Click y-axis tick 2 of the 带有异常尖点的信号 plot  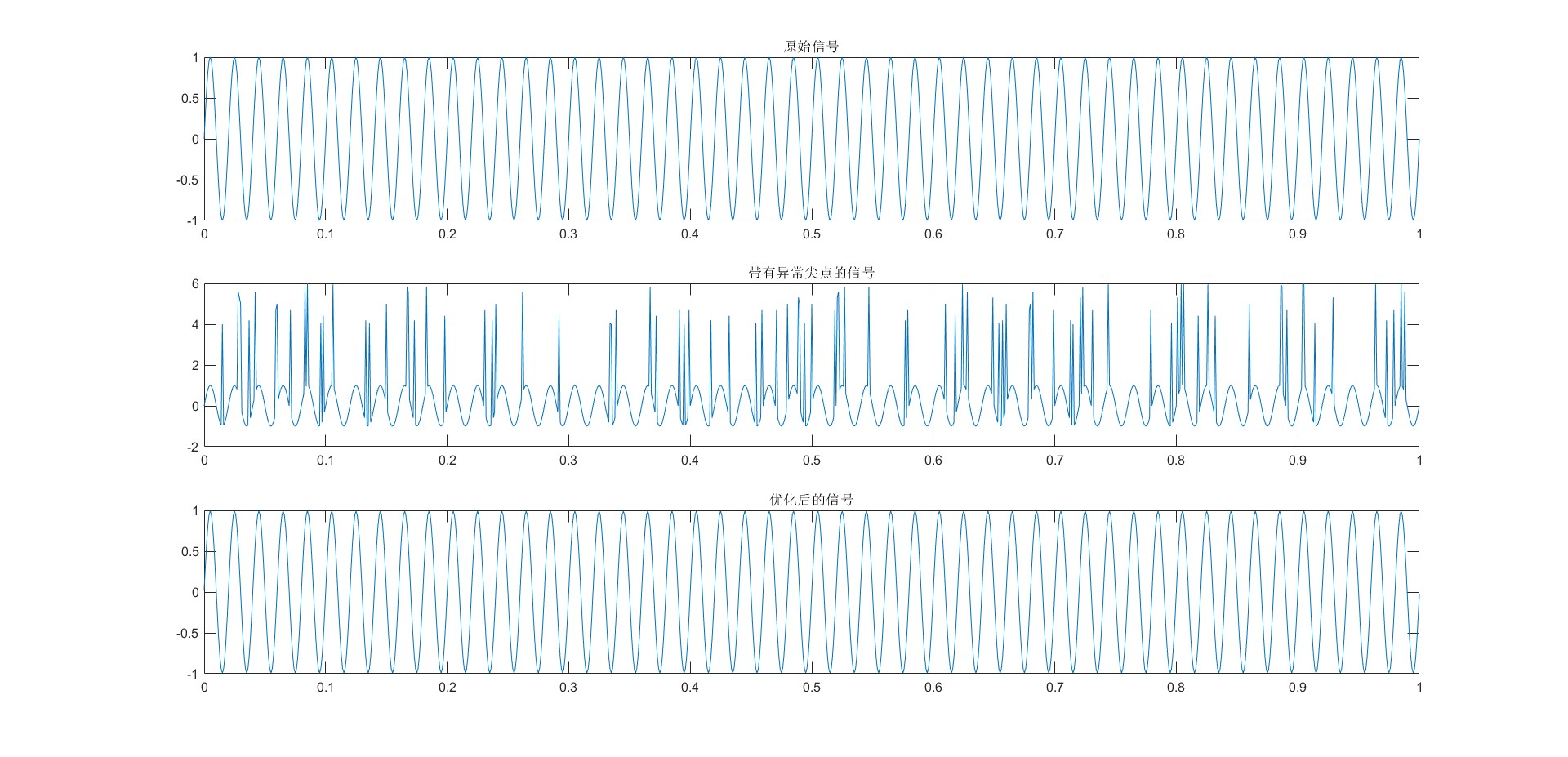coord(196,366)
